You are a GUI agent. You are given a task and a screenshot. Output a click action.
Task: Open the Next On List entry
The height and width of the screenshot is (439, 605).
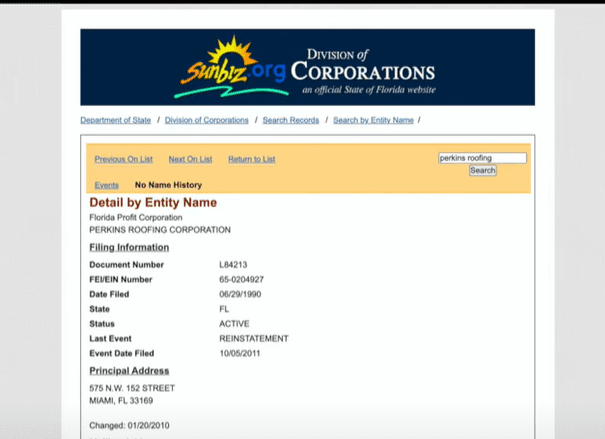tap(190, 159)
